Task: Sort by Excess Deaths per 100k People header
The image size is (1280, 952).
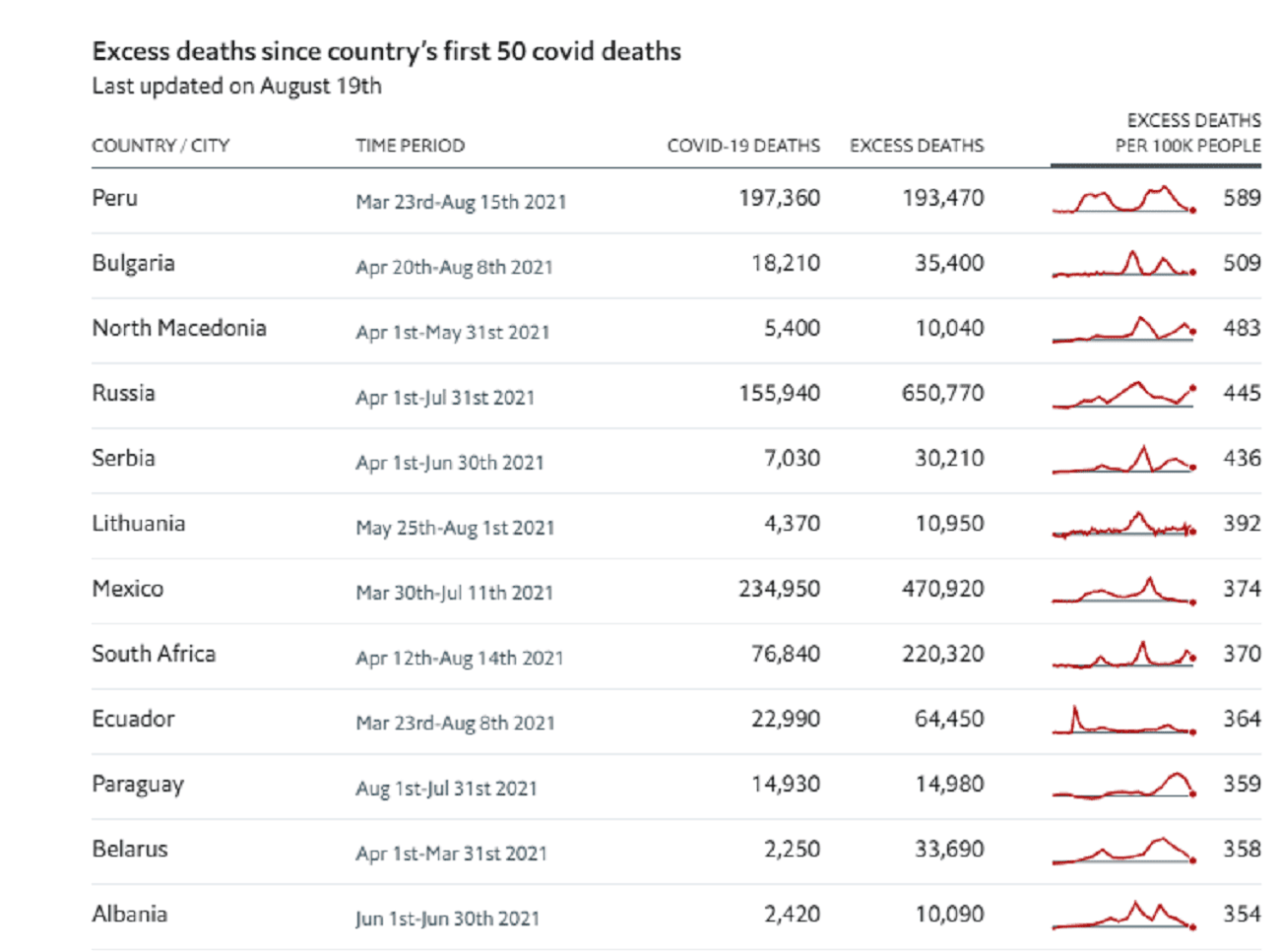Action: [1186, 133]
